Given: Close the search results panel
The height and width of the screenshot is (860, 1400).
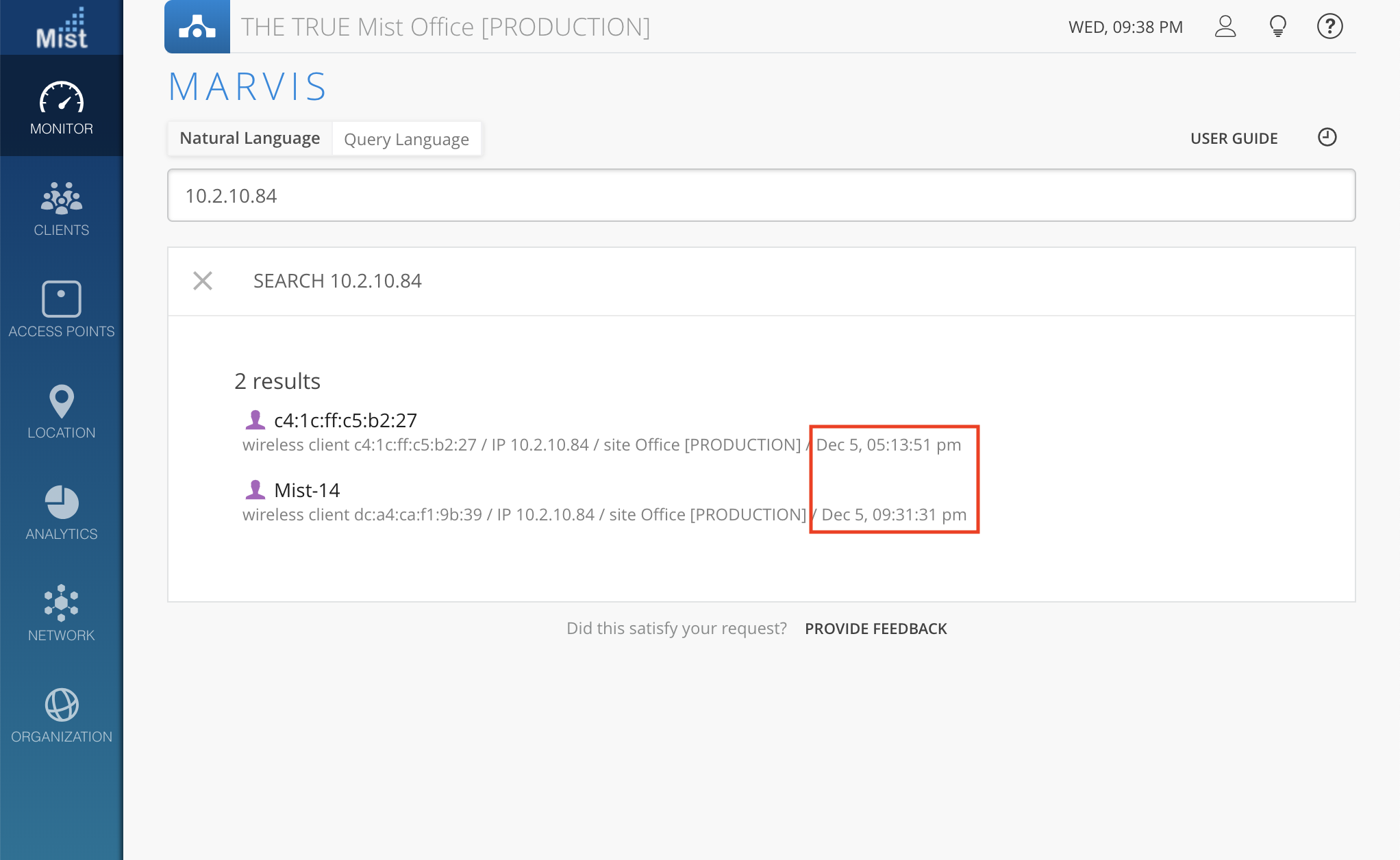Looking at the screenshot, I should click(x=203, y=281).
